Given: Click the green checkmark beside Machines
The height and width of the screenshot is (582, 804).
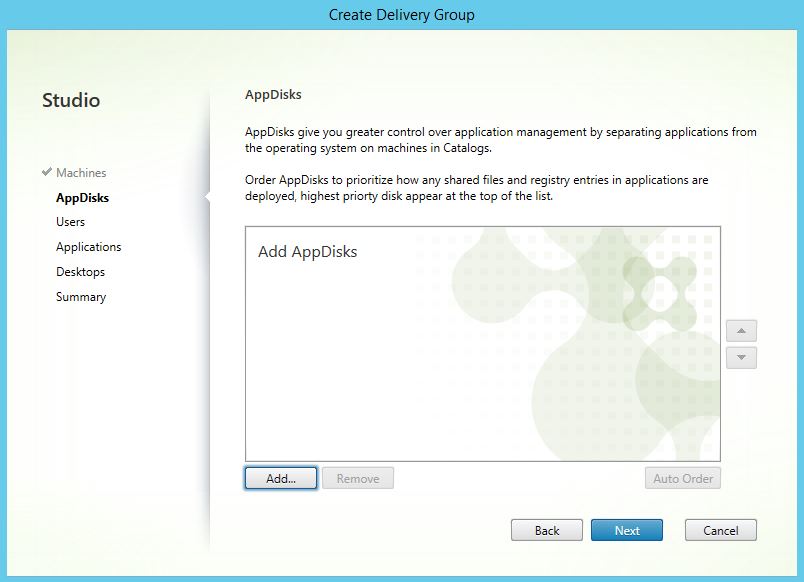Looking at the screenshot, I should pyautogui.click(x=47, y=172).
